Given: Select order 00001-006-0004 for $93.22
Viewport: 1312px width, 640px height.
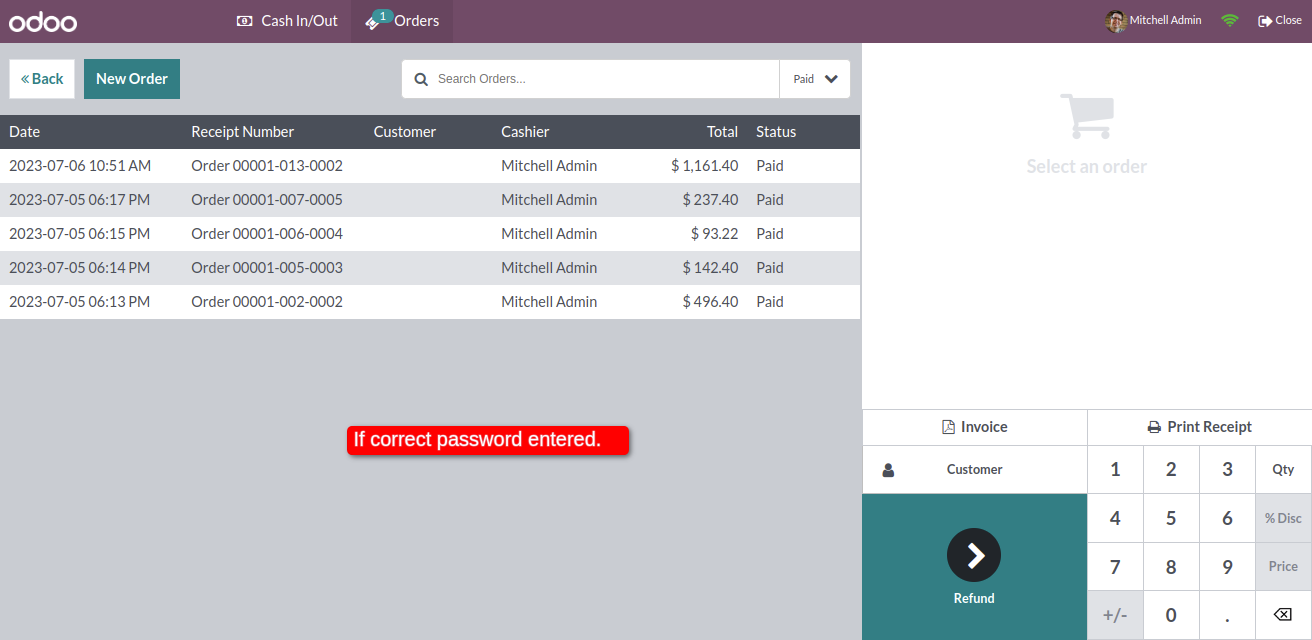Looking at the screenshot, I should click(430, 234).
